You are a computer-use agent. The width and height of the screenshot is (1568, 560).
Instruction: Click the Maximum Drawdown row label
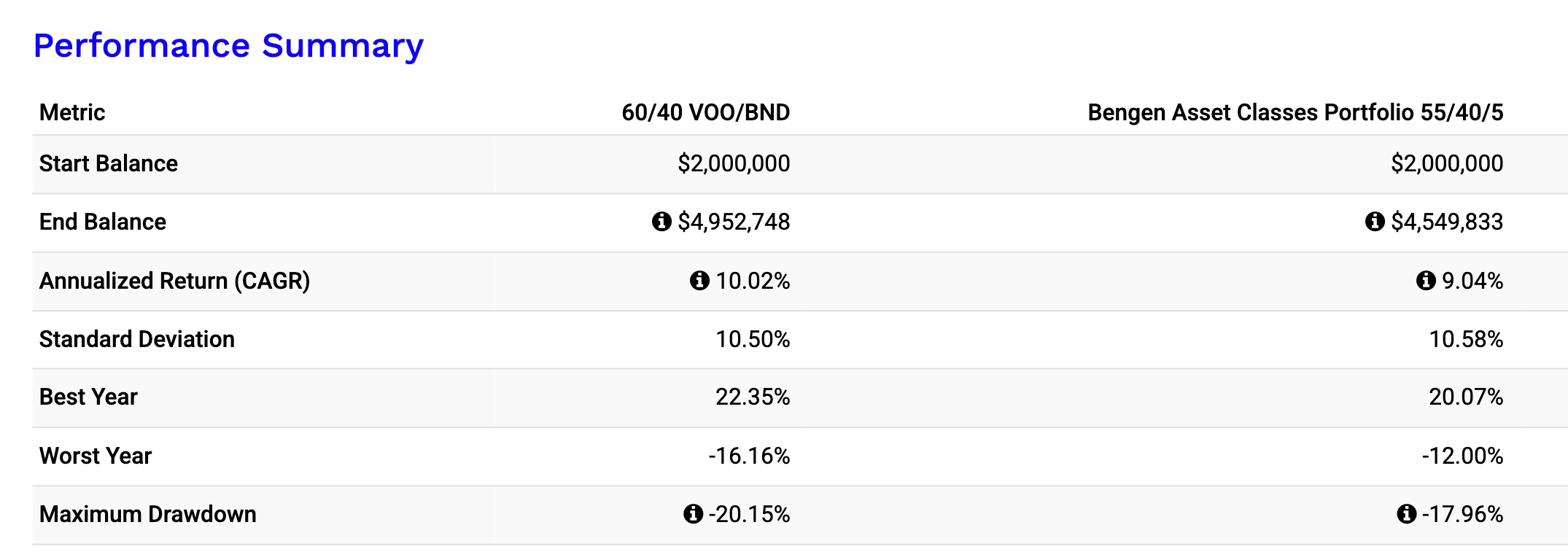(x=148, y=514)
